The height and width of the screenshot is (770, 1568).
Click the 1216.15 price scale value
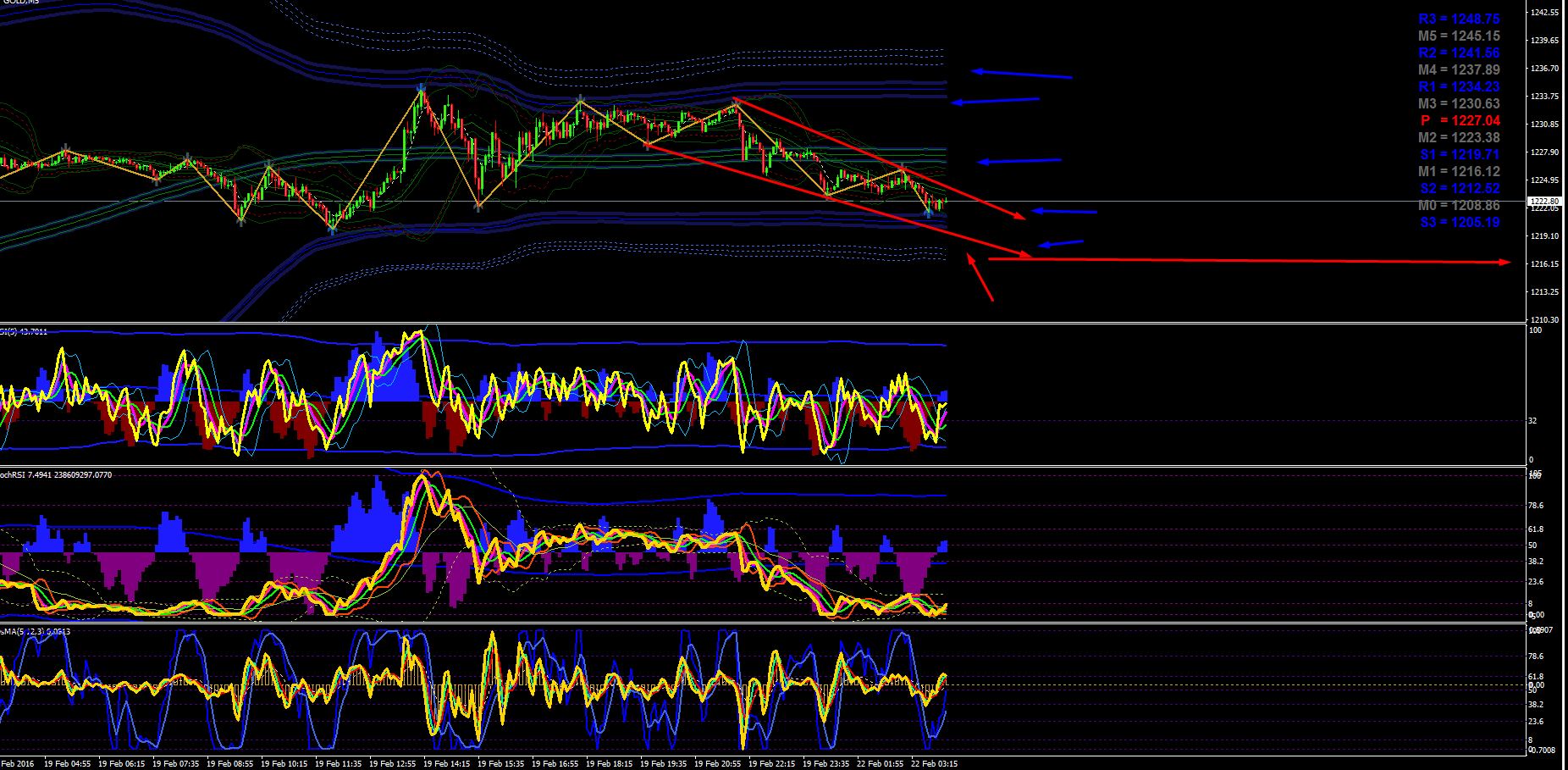[x=1544, y=264]
